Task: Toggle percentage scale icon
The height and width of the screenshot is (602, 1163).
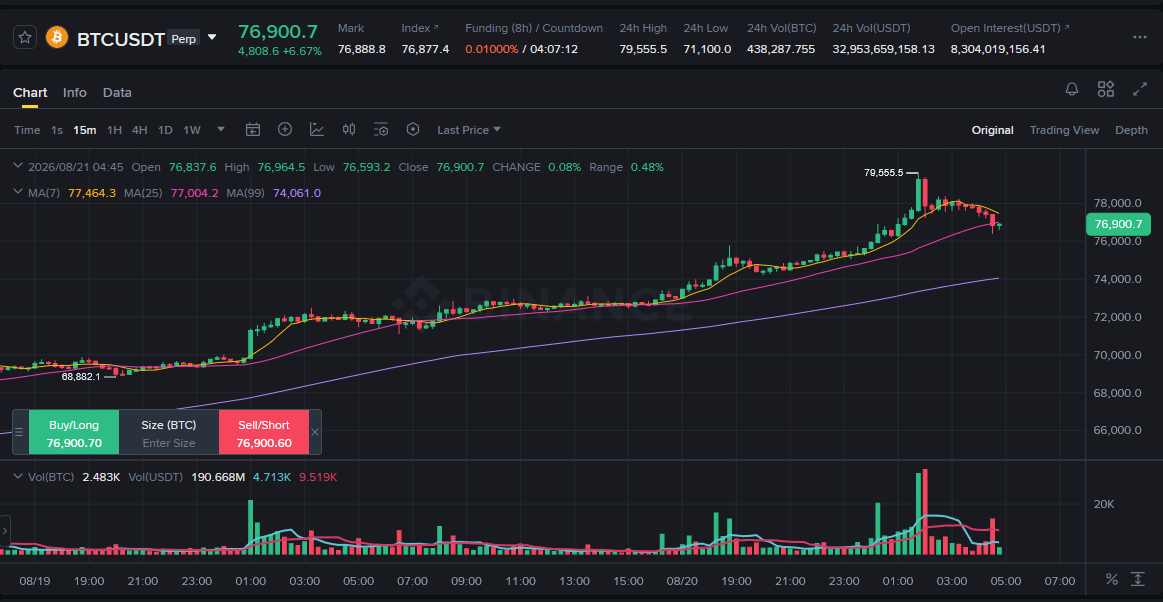Action: [x=1112, y=578]
